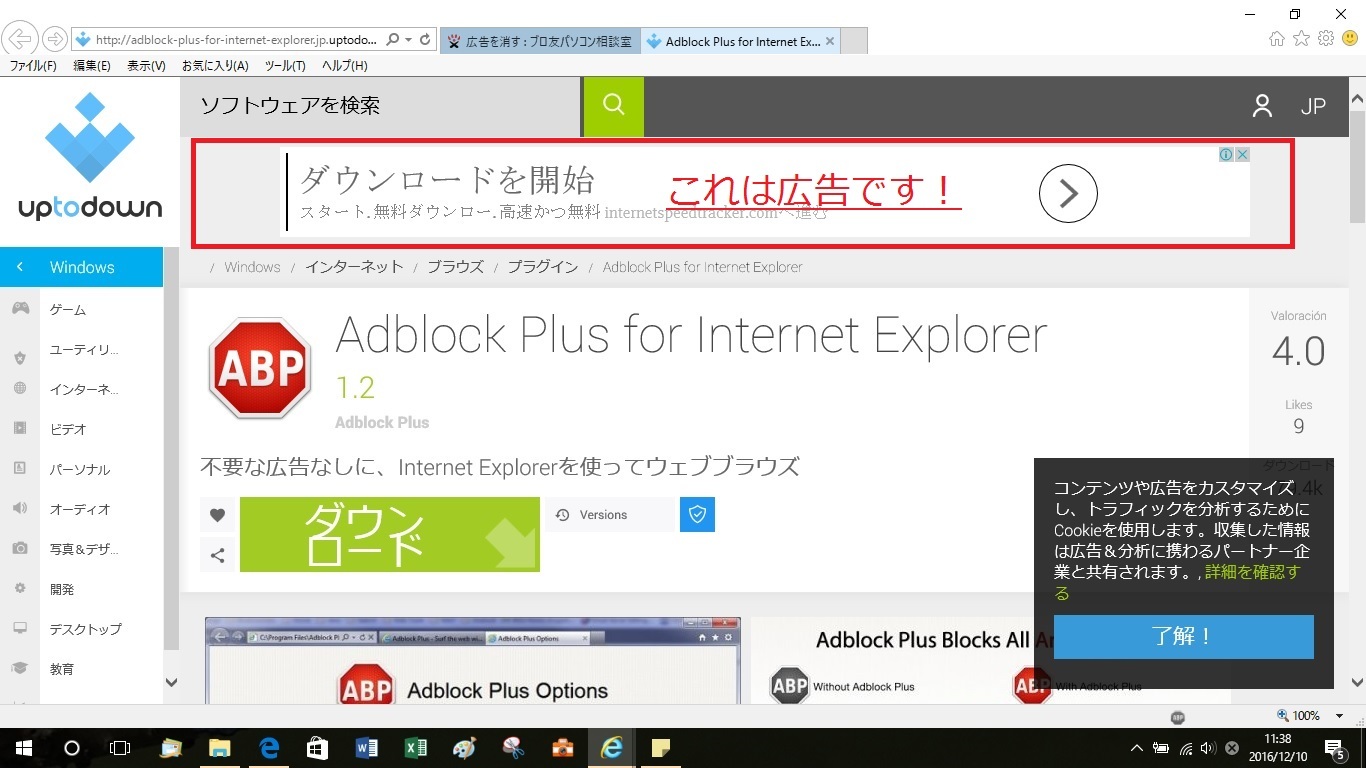Screen dimensions: 1366x768
Task: Open Edge browser on the taskbar
Action: pos(269,748)
